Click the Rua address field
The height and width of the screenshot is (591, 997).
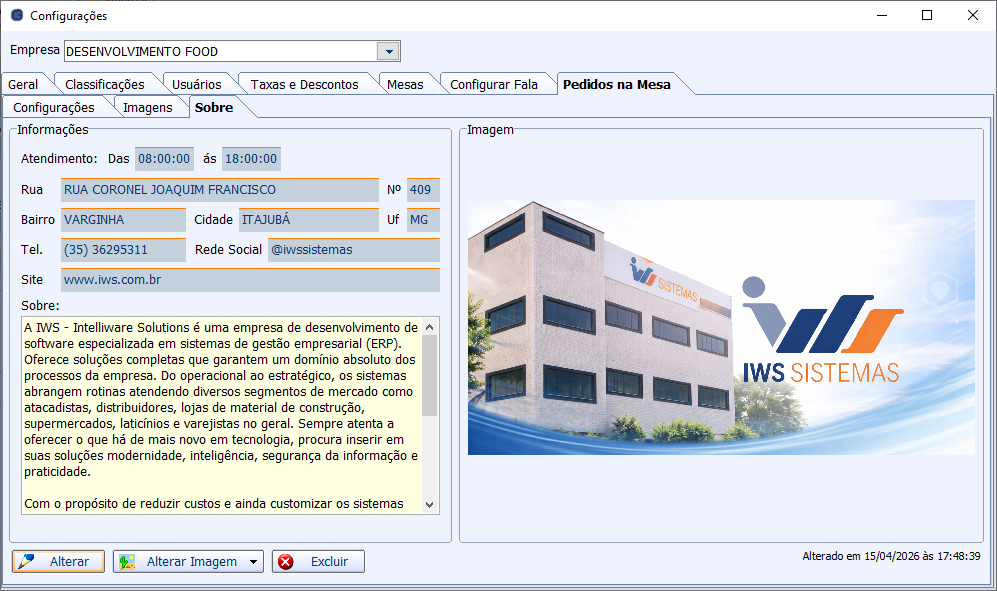point(220,190)
